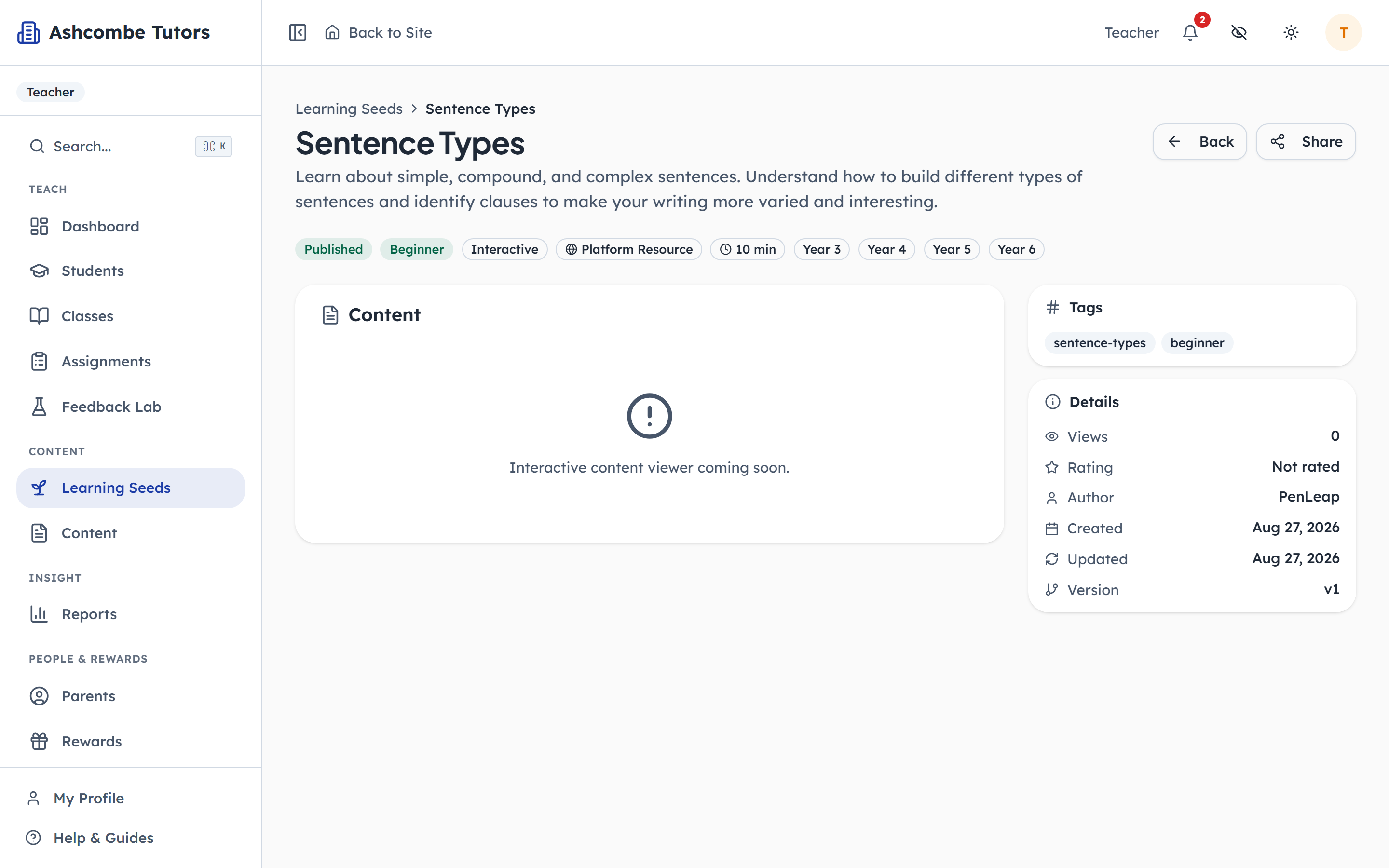Image resolution: width=1389 pixels, height=868 pixels.
Task: Open Reports chart icon
Action: click(39, 614)
